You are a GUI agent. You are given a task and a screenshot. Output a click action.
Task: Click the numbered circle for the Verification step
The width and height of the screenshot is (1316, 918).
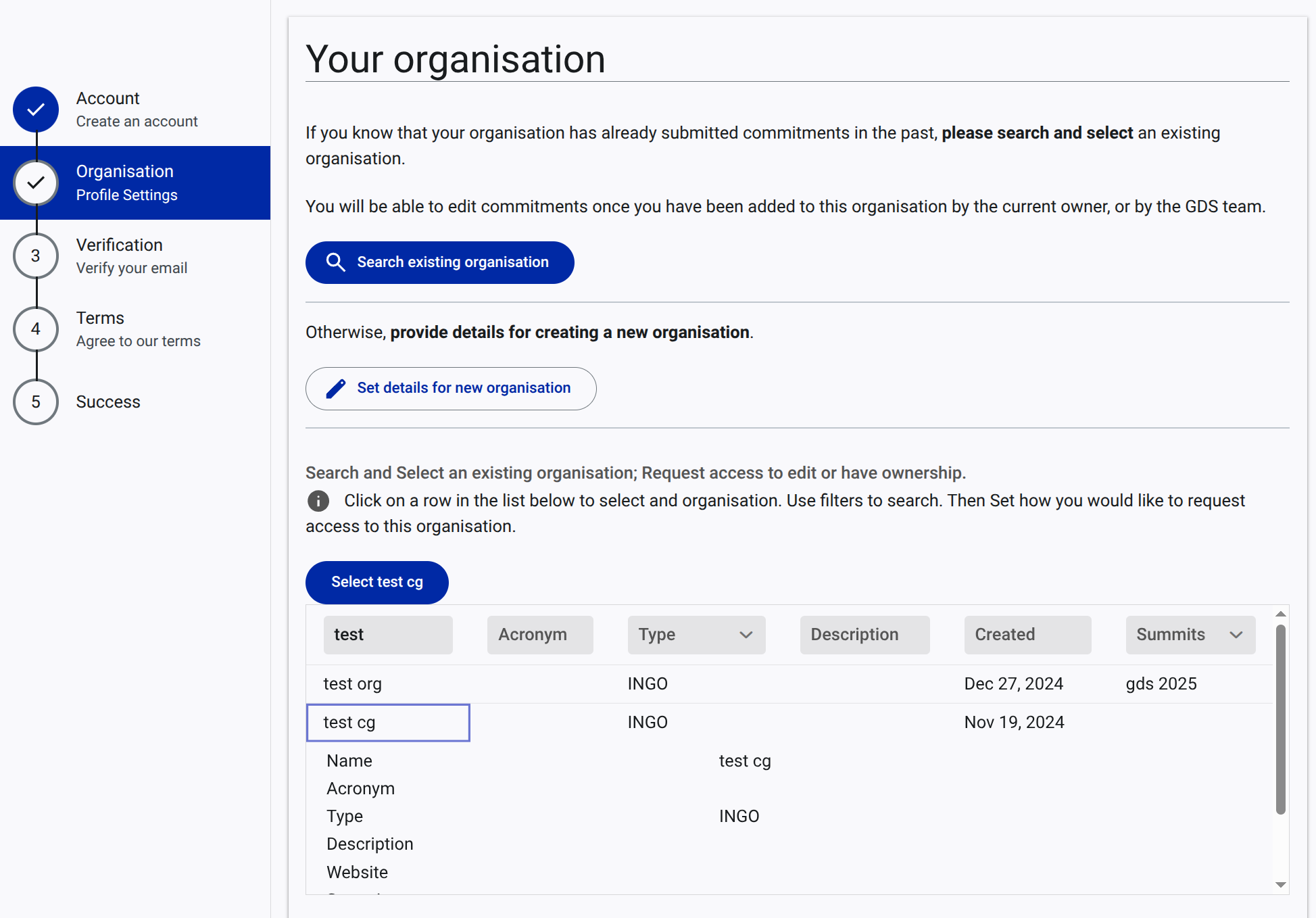(35, 256)
